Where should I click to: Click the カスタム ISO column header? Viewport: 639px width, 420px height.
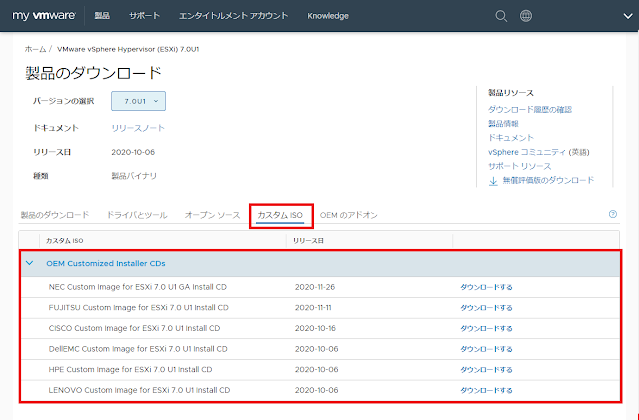tap(64, 241)
